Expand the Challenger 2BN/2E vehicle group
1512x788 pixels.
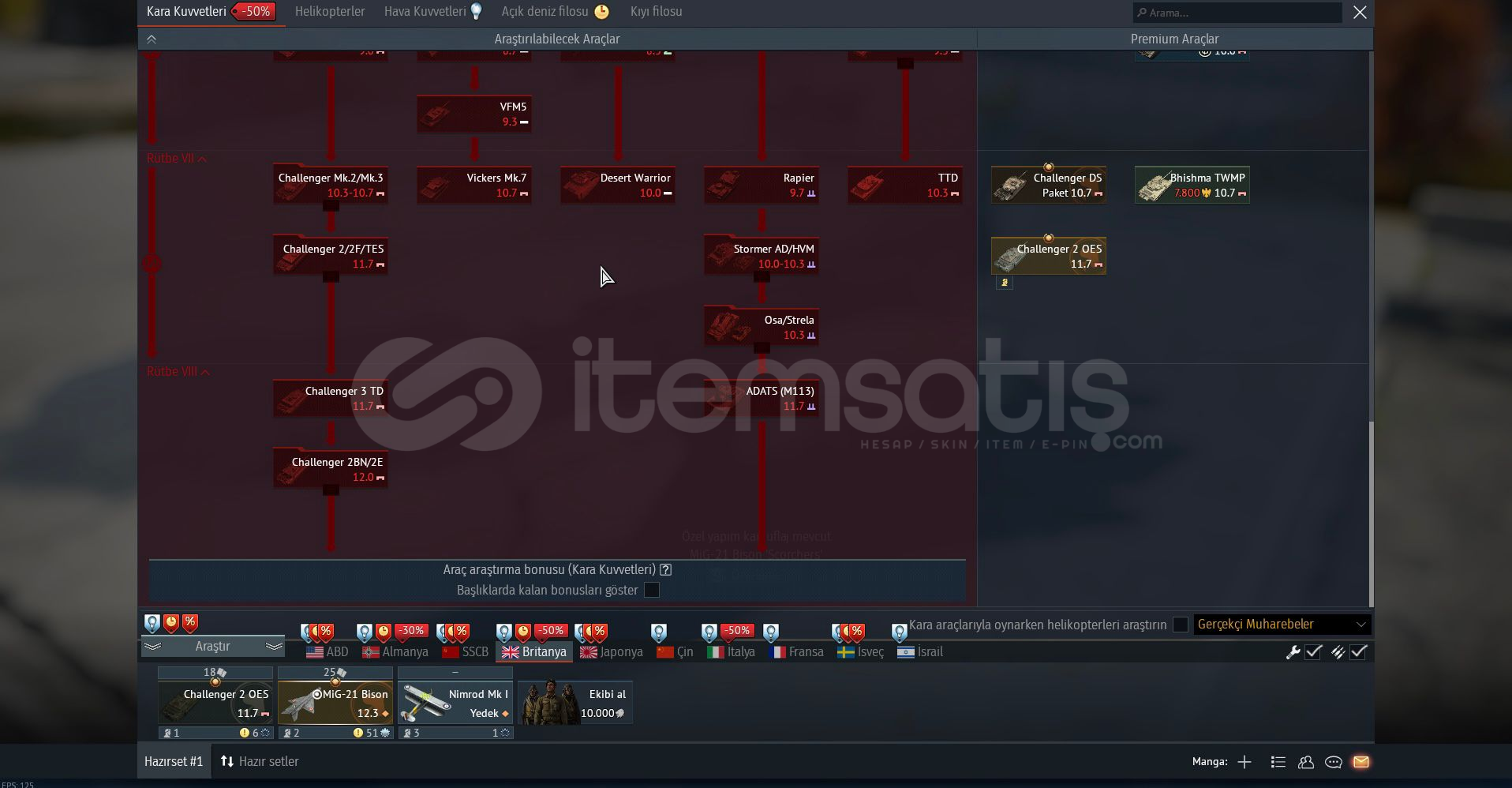(x=331, y=469)
